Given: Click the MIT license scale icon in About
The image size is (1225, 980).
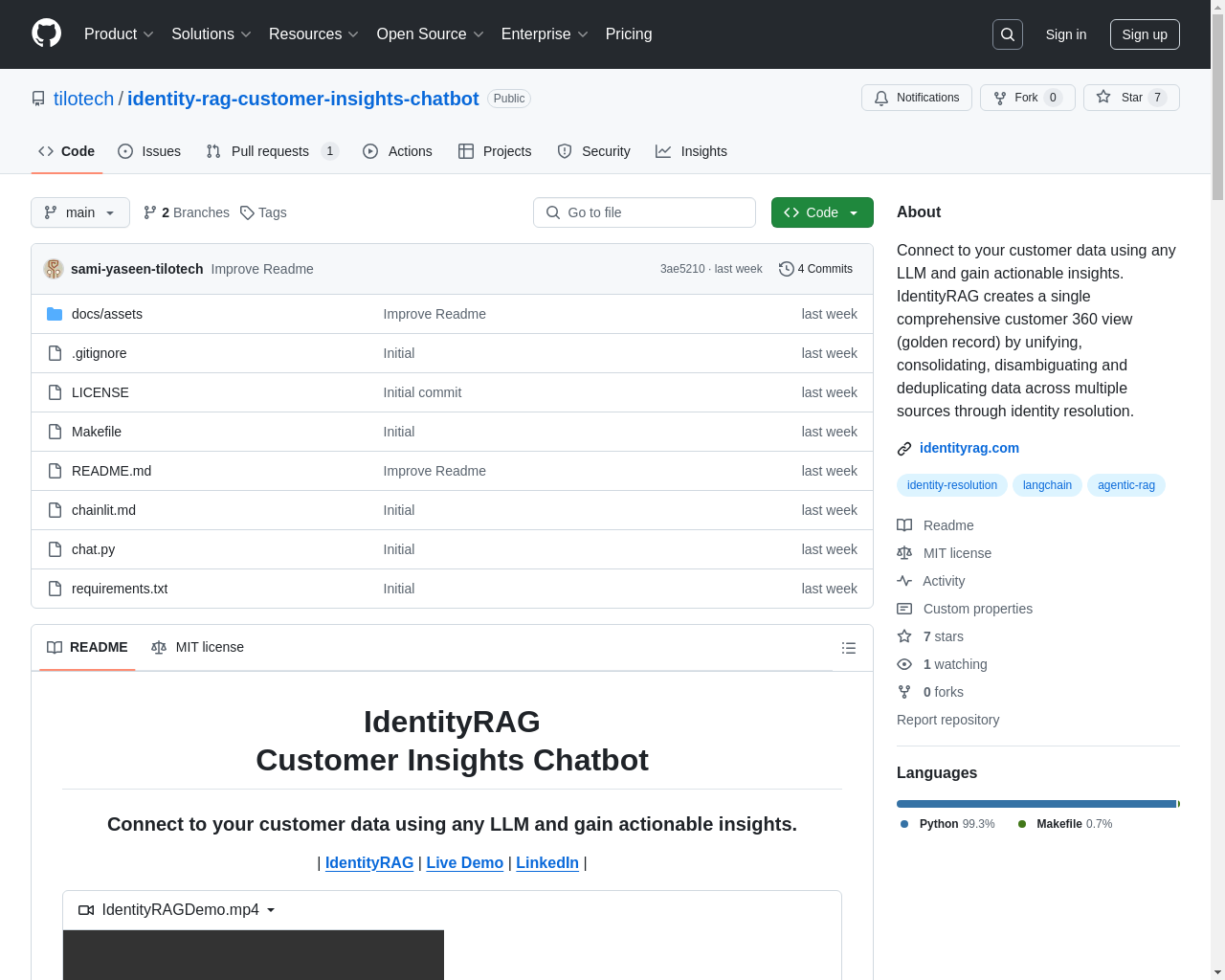Looking at the screenshot, I should coord(904,553).
